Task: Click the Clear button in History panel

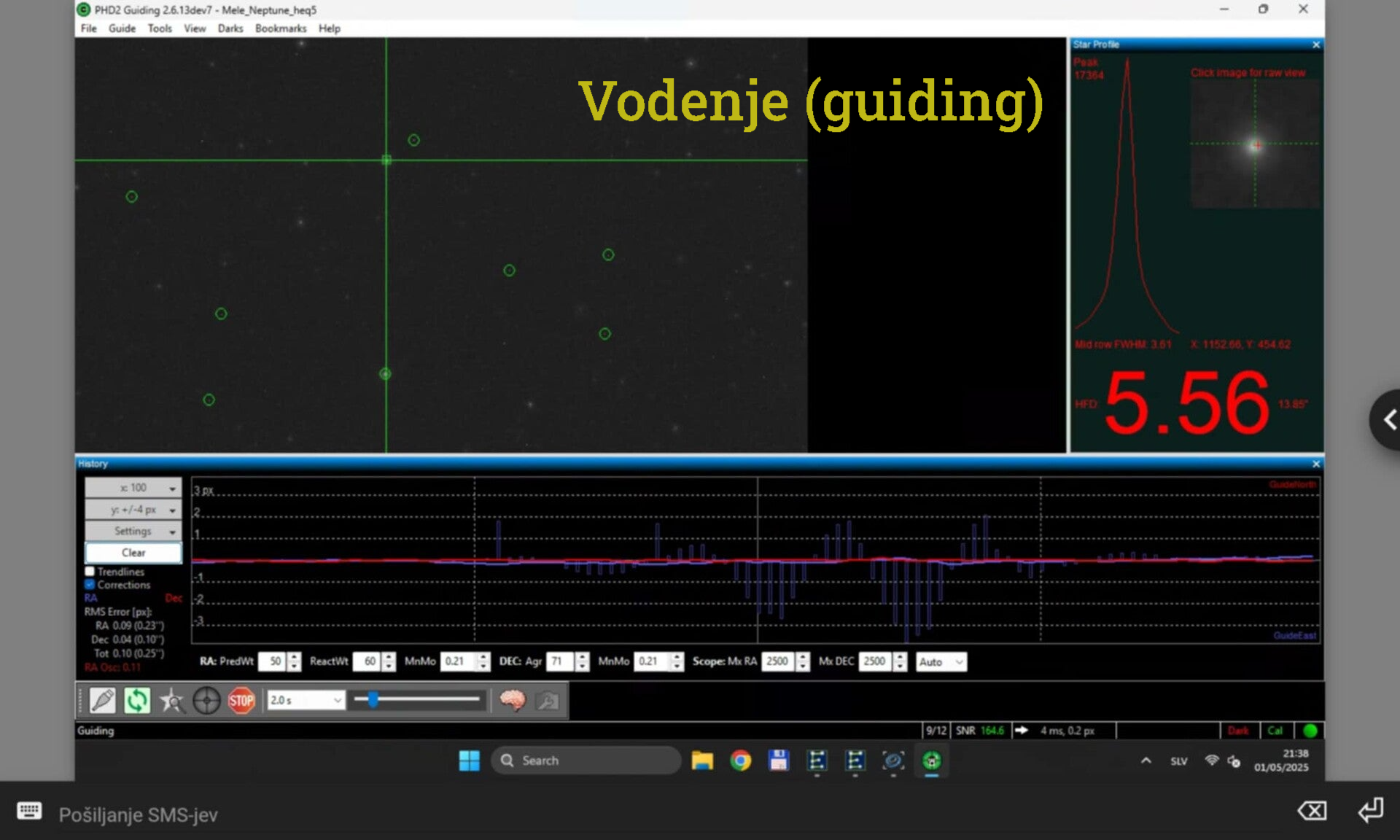Action: point(133,553)
